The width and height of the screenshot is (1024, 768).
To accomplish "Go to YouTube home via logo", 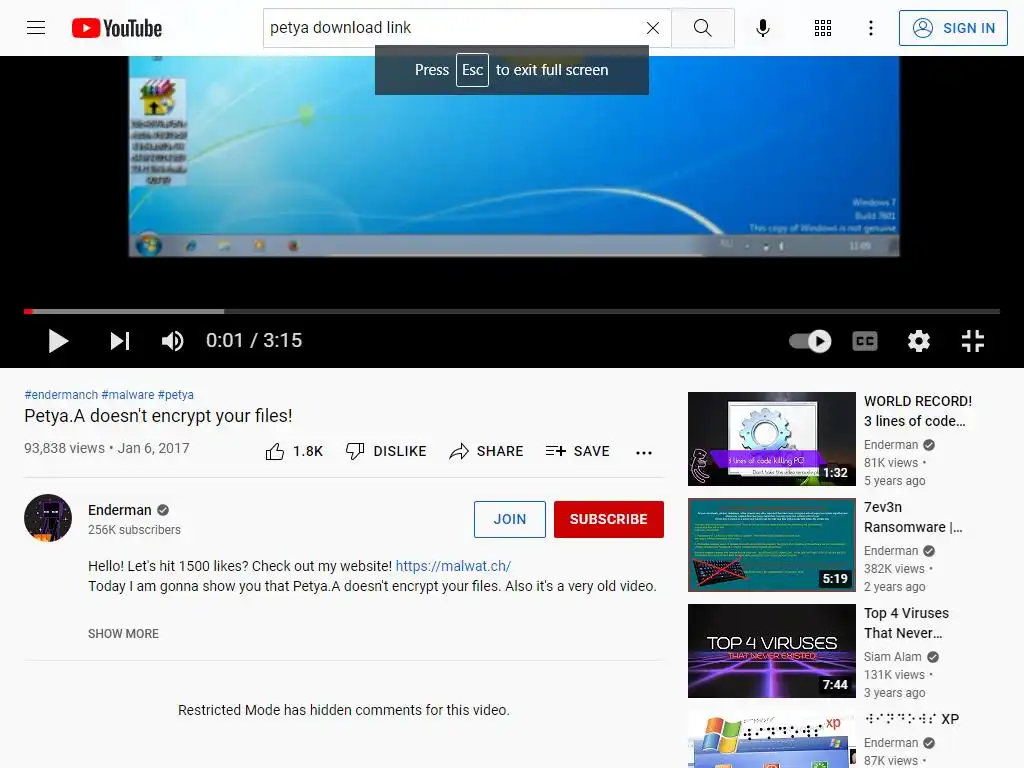I will click(117, 28).
